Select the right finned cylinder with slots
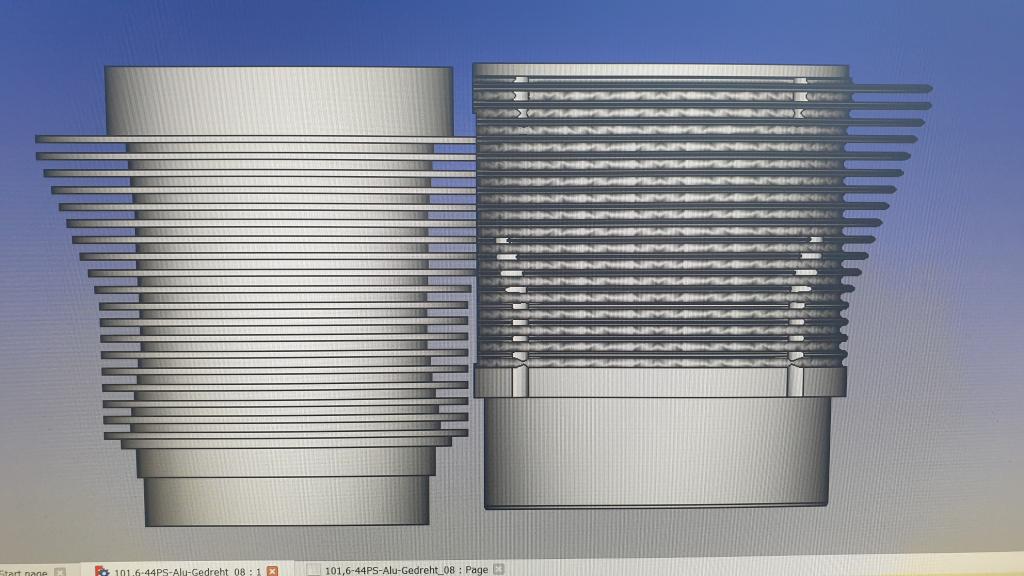 pos(702,285)
